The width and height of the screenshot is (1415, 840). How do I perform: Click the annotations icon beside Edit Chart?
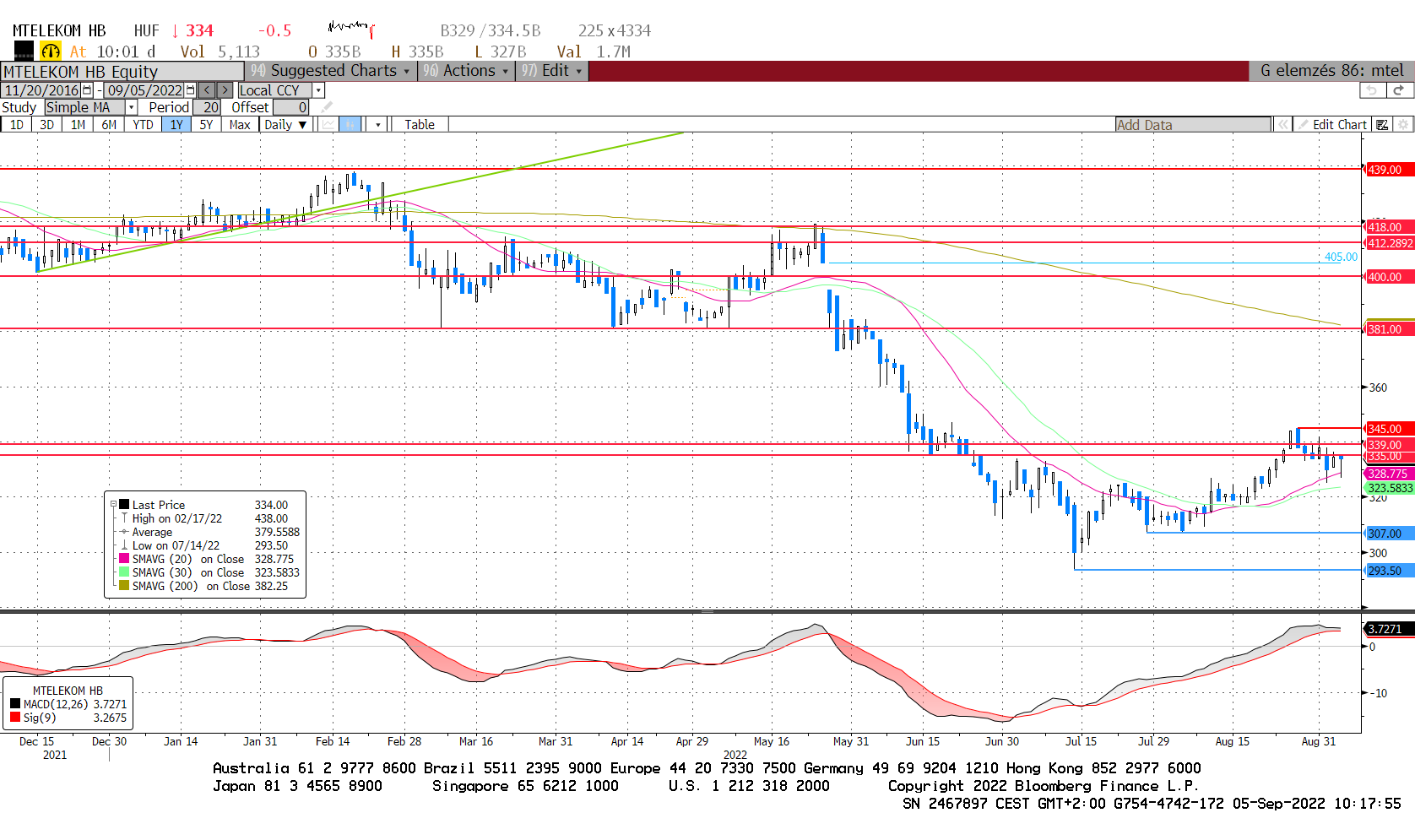point(1382,125)
